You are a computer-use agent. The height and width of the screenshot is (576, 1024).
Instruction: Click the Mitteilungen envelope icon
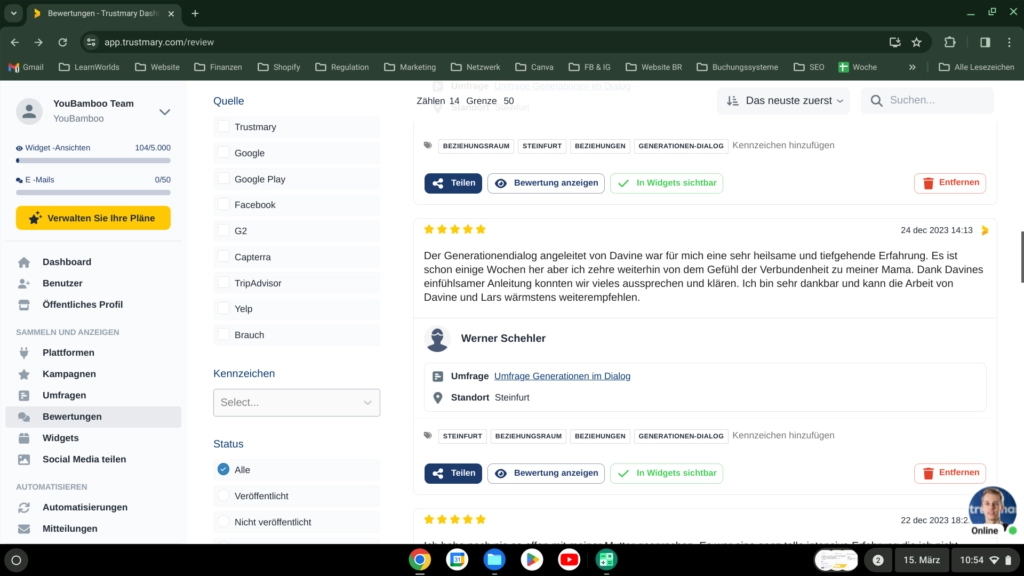pos(24,529)
